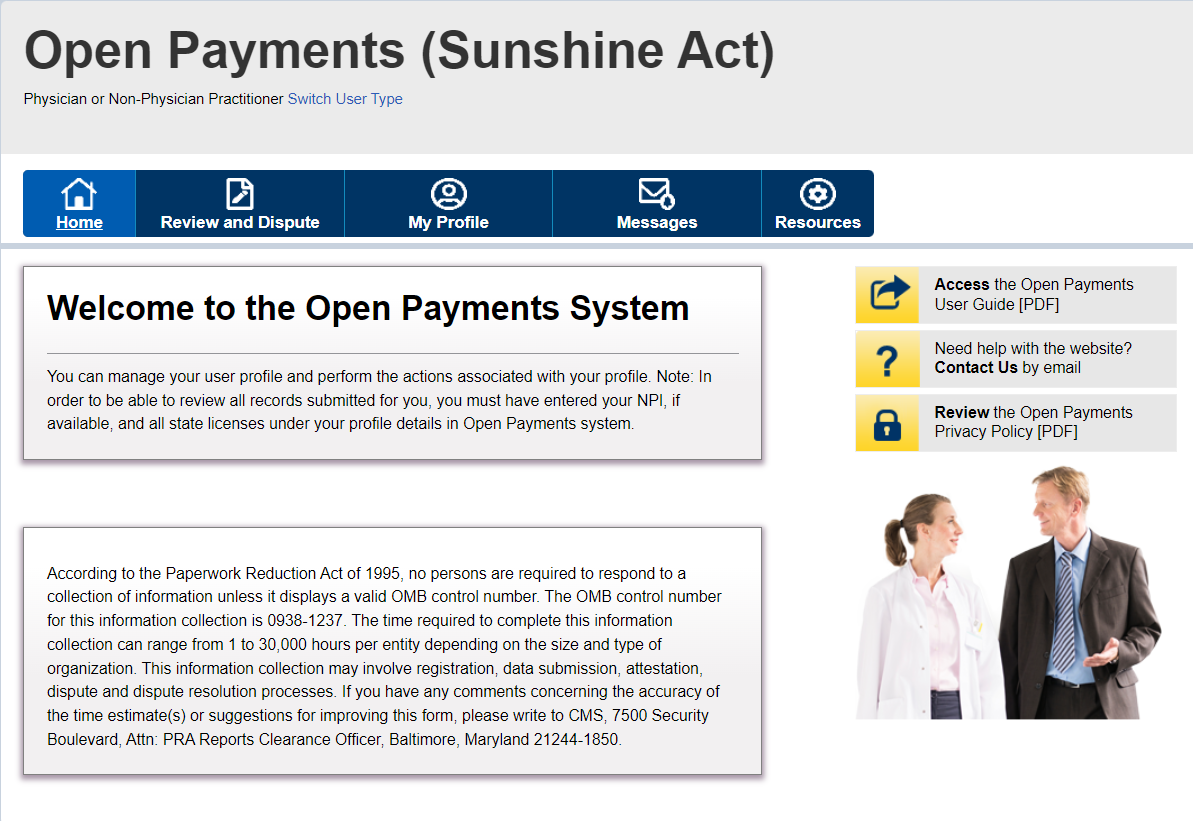The width and height of the screenshot is (1193, 821).
Task: Click the Paperwork Reduction Act paragraph
Action: tap(384, 656)
